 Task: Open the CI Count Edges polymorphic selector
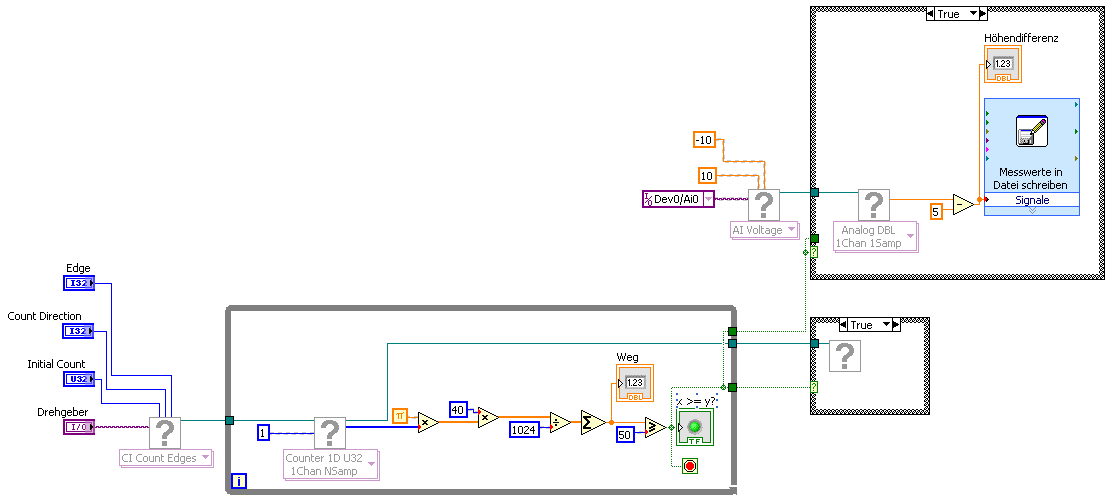click(166, 458)
